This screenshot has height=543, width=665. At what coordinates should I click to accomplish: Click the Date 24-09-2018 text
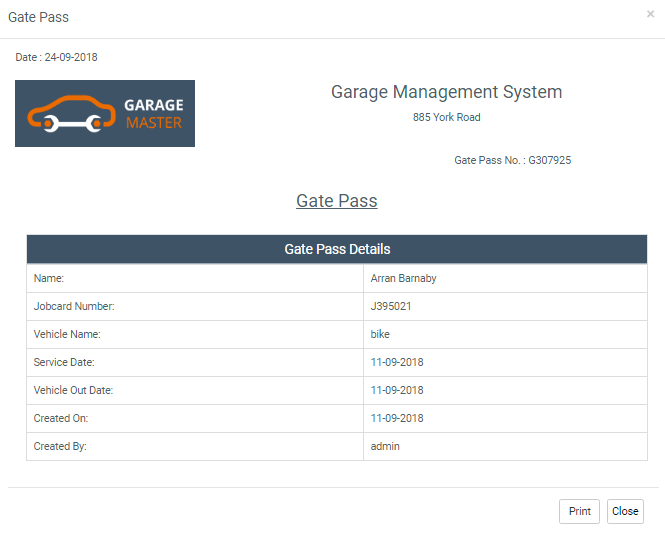pos(56,57)
